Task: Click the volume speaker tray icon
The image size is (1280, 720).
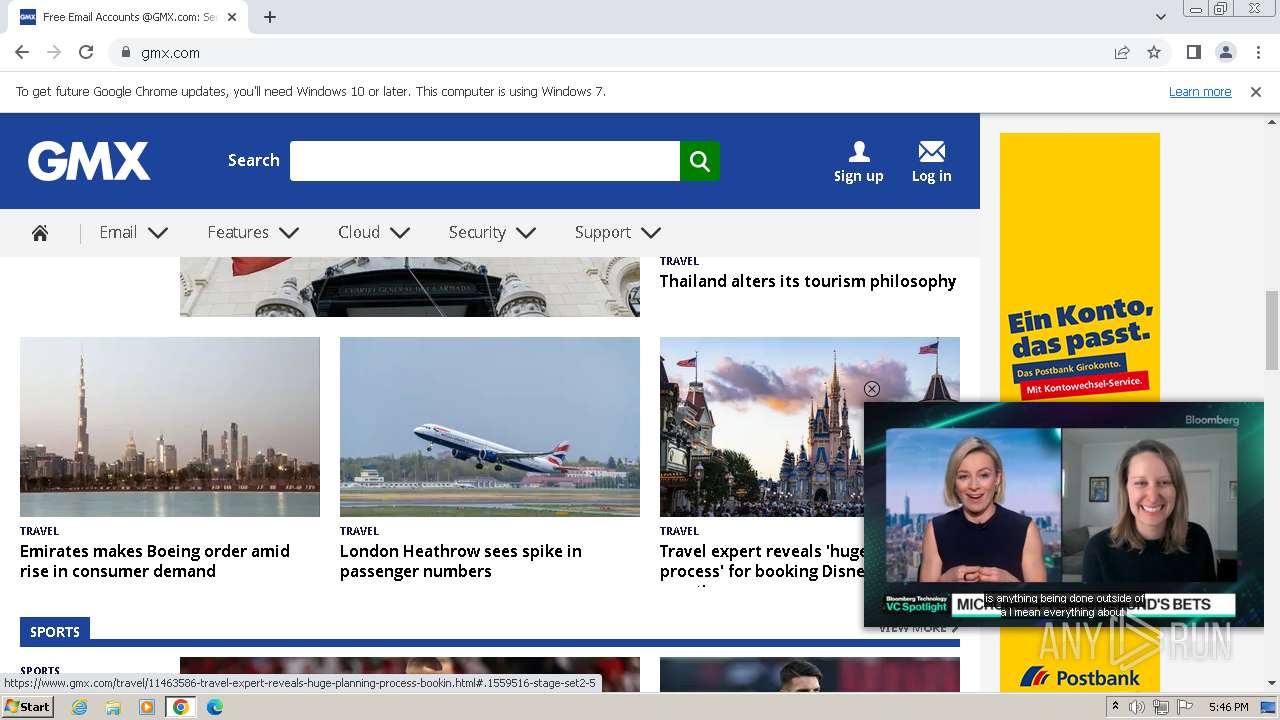Action: click(x=1137, y=707)
